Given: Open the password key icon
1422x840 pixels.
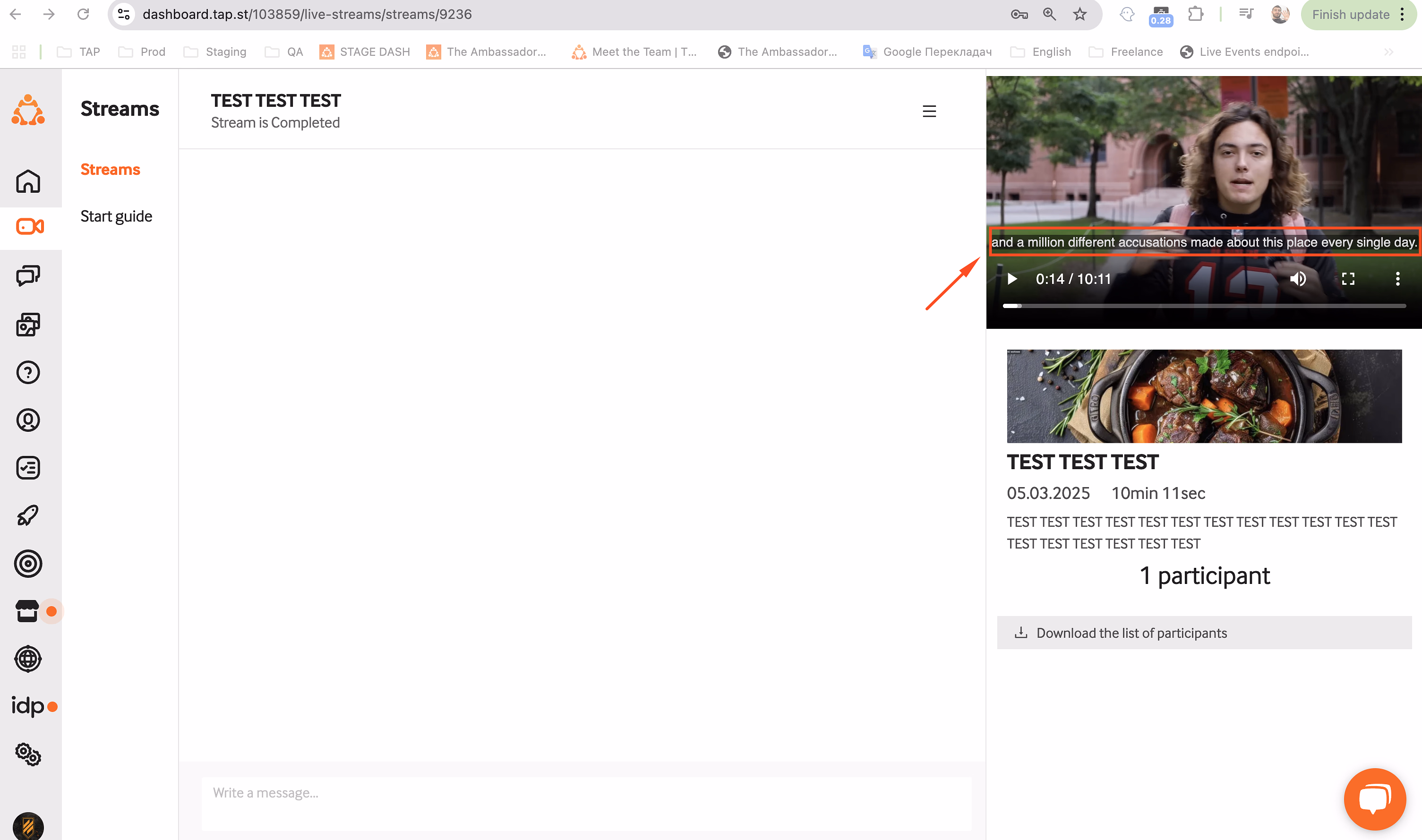Looking at the screenshot, I should pos(1019,14).
